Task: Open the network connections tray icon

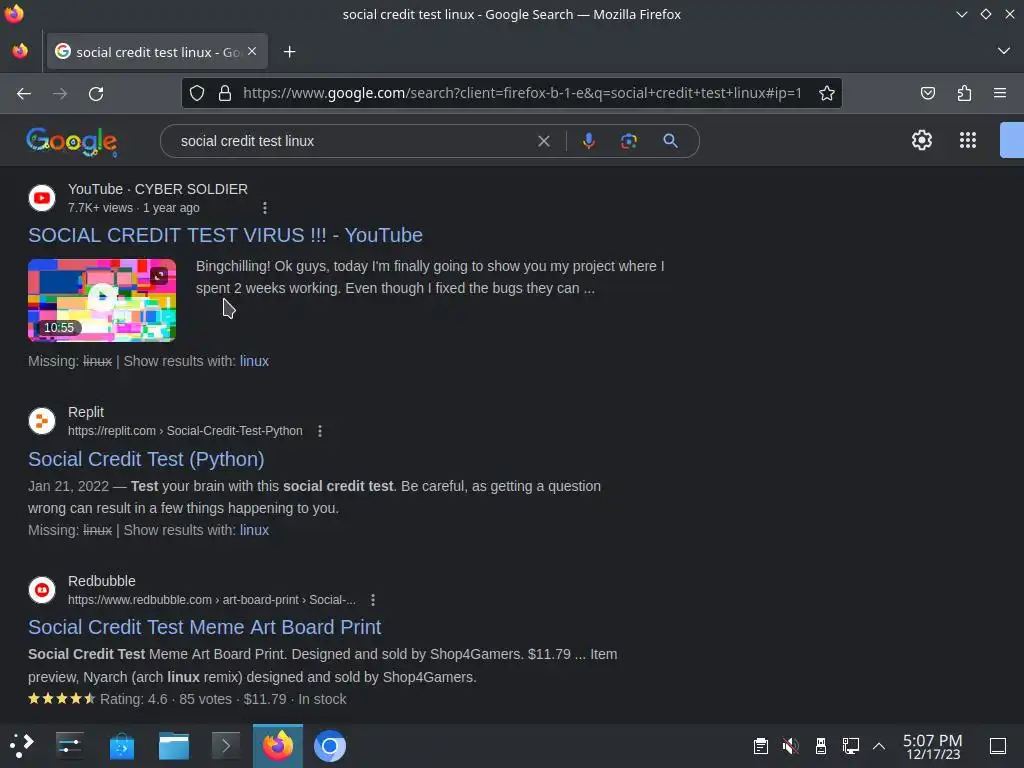Action: tap(850, 746)
